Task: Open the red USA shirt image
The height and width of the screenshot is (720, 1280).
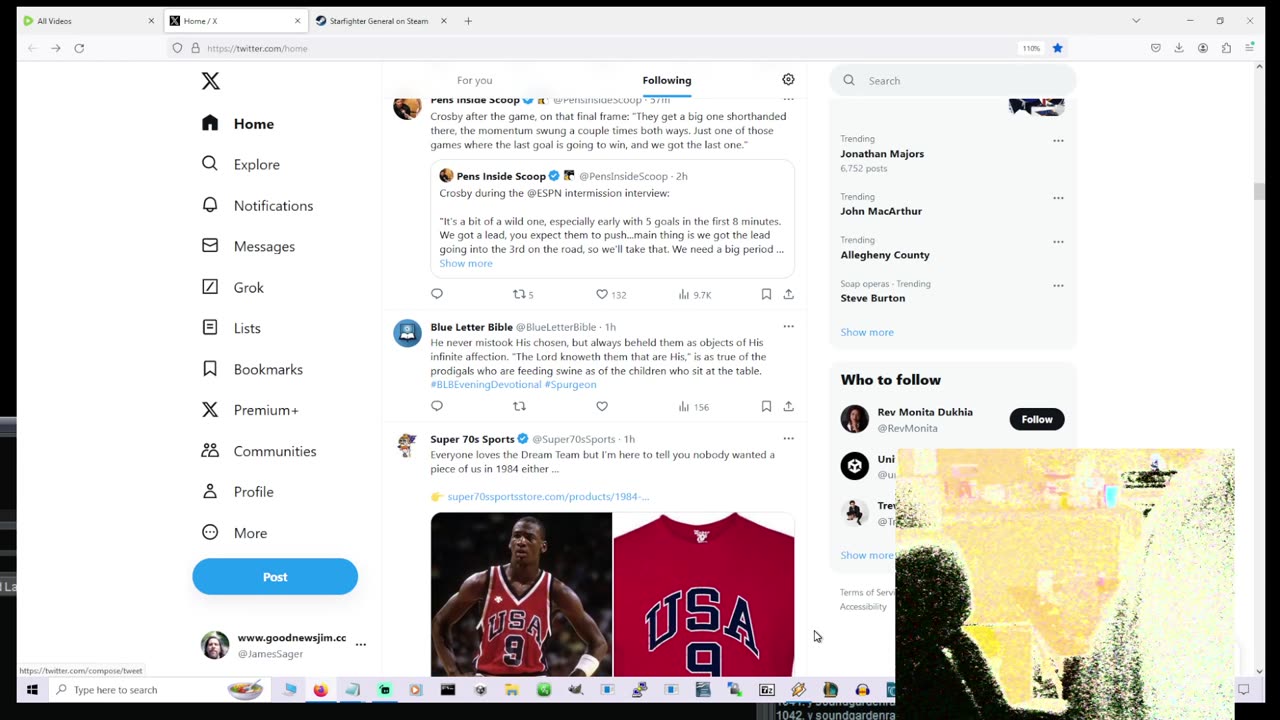Action: [x=704, y=595]
